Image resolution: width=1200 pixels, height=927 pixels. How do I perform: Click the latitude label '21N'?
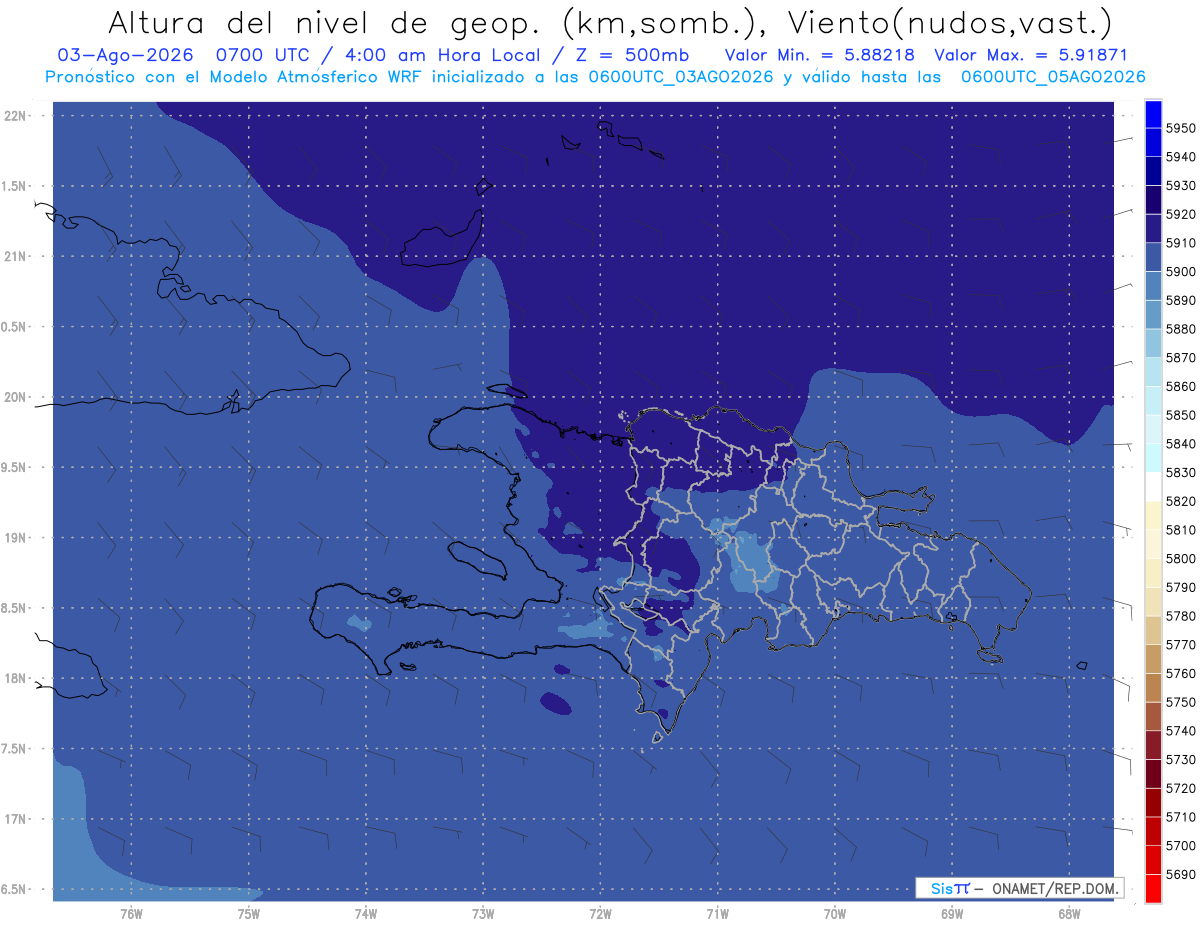[15, 256]
